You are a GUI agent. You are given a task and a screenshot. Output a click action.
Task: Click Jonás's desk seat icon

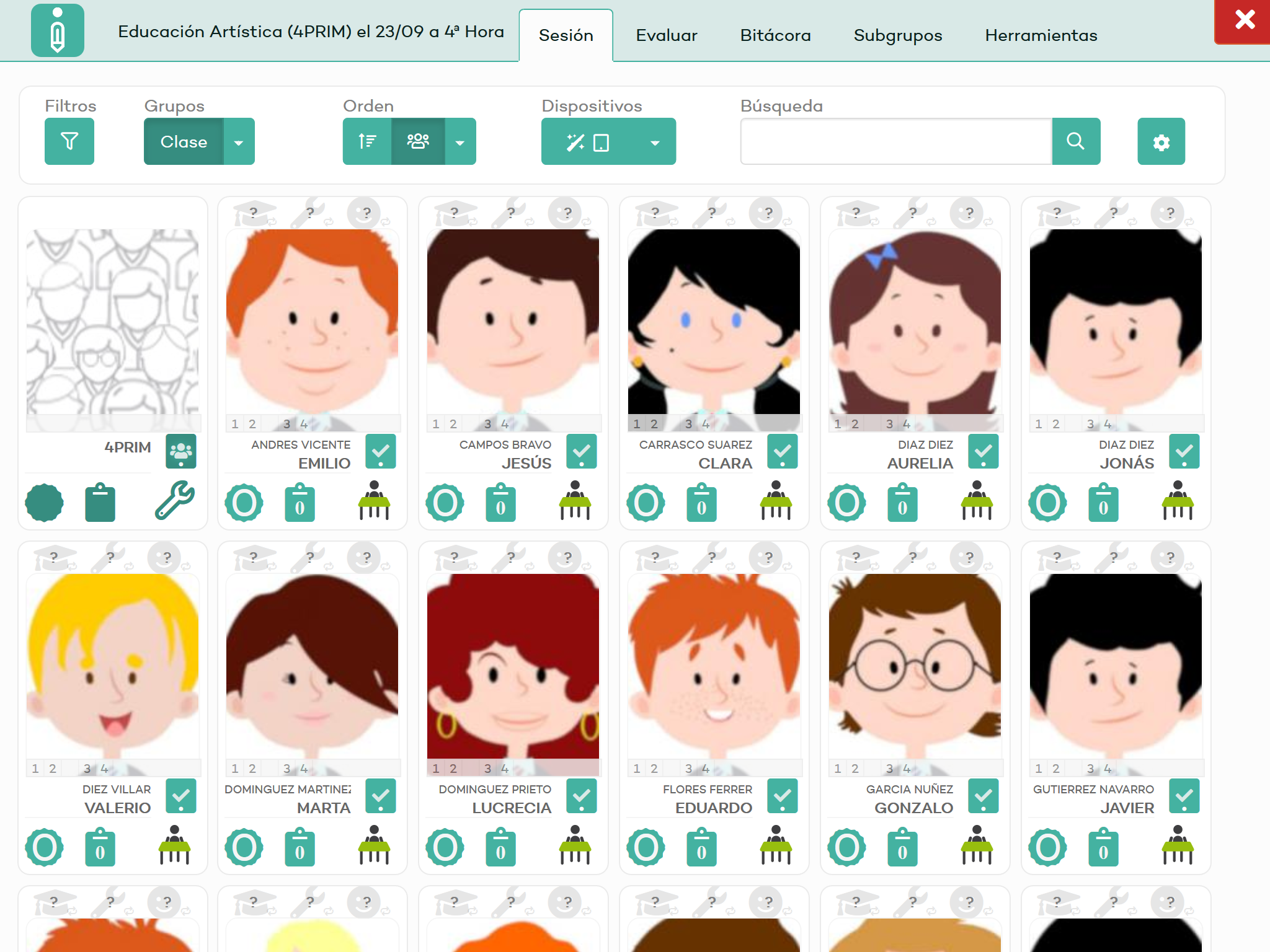tap(1178, 500)
